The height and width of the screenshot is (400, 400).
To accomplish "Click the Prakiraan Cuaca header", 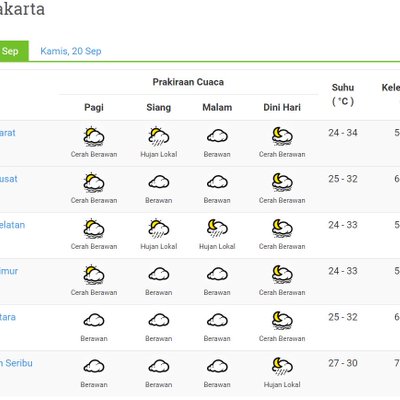I will pos(188,82).
